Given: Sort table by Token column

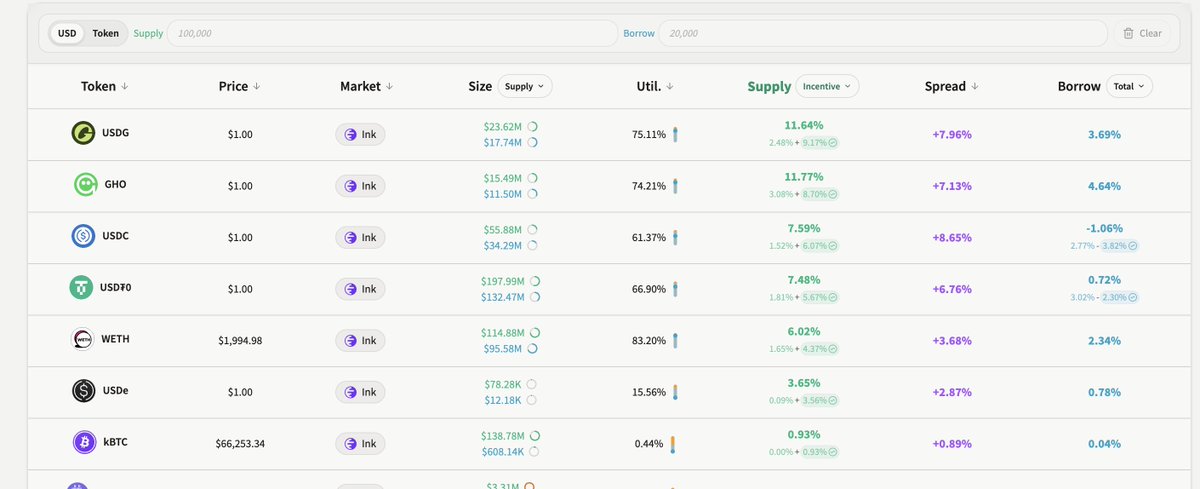Looking at the screenshot, I should coord(104,86).
